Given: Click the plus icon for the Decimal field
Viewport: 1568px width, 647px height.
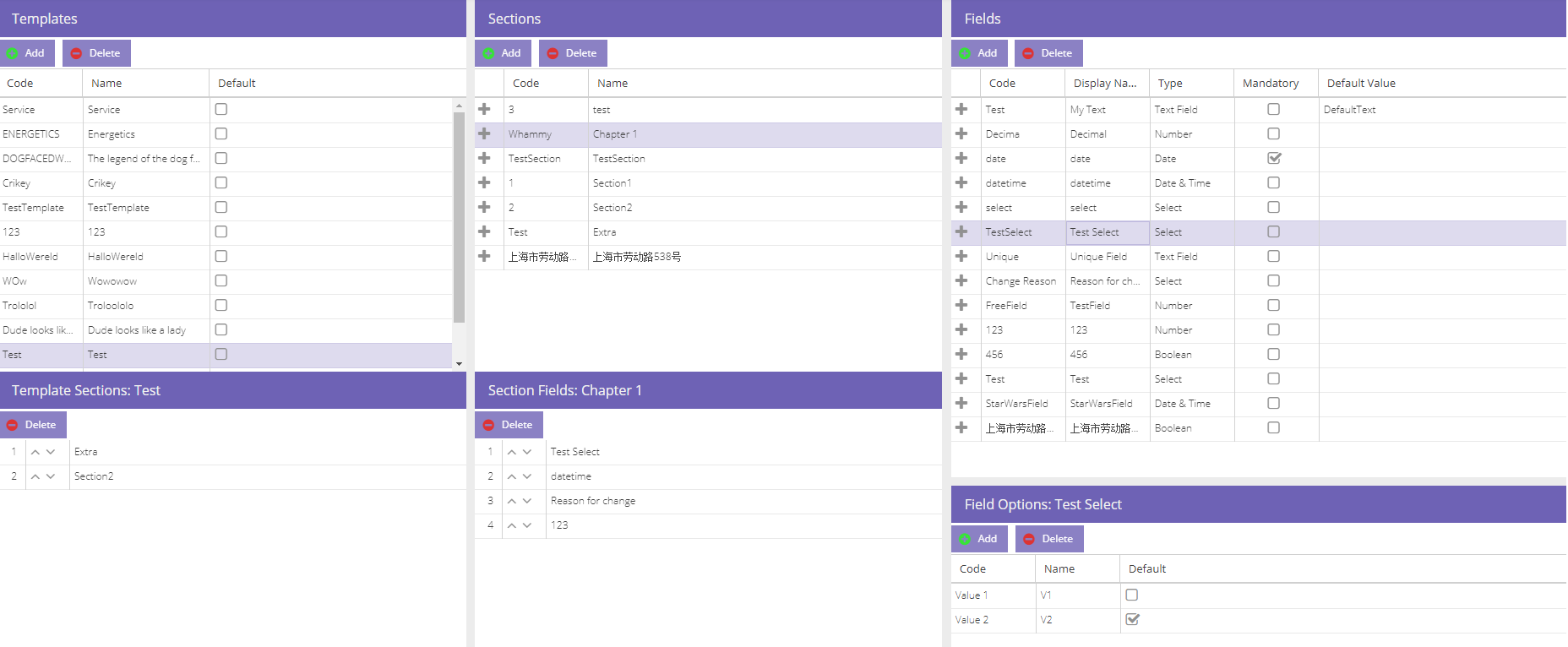Looking at the screenshot, I should (x=961, y=133).
